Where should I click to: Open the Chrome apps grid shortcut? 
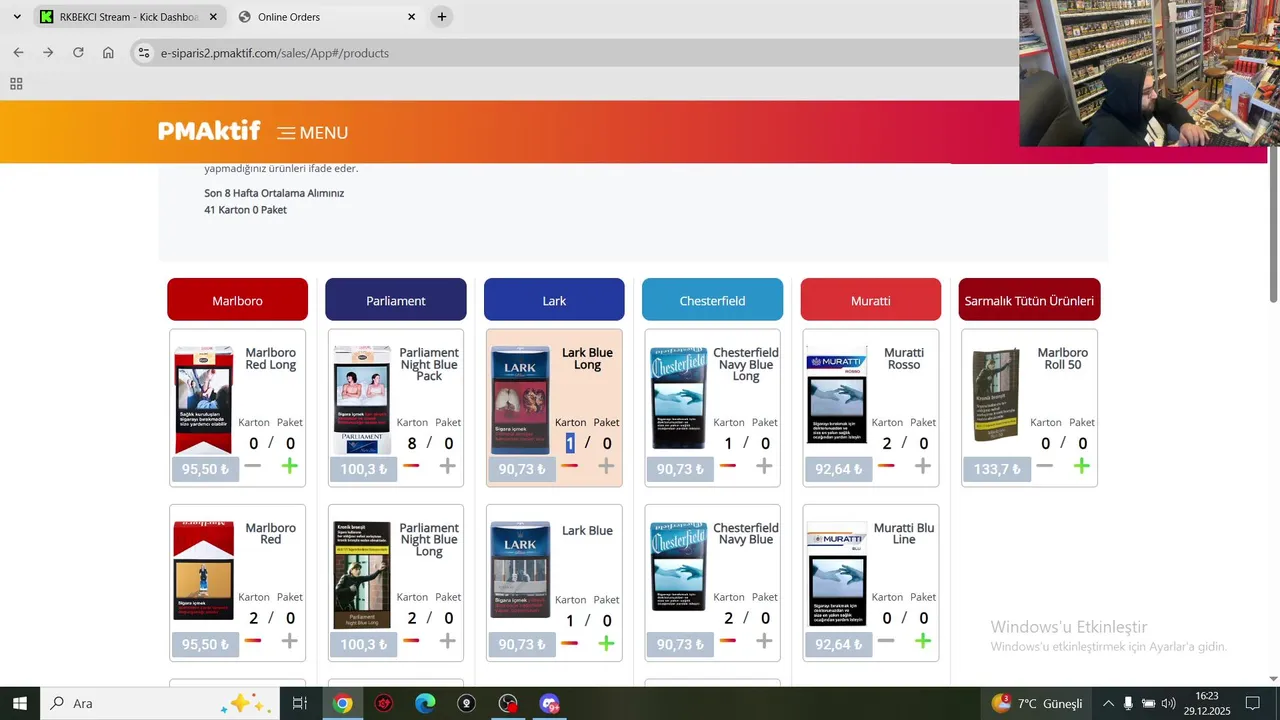[x=16, y=84]
